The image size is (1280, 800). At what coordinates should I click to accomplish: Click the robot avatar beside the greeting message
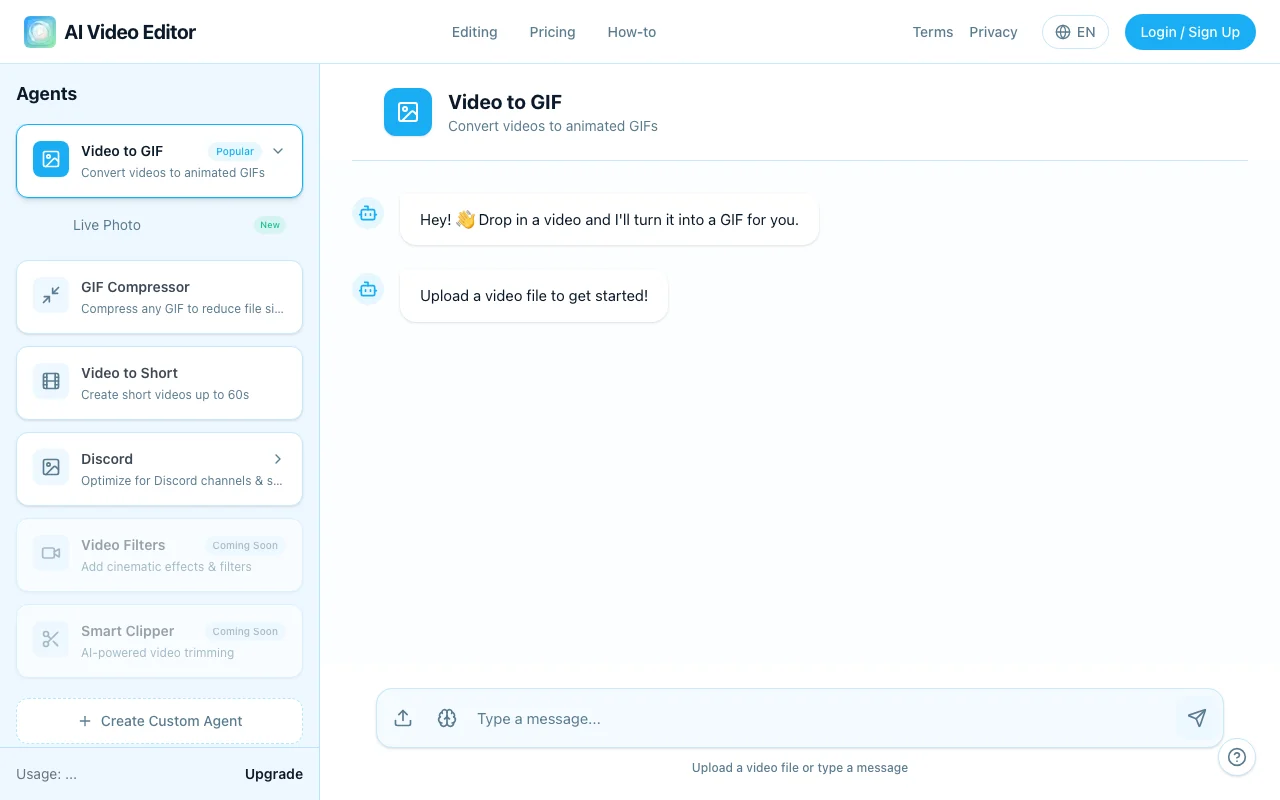pos(368,213)
